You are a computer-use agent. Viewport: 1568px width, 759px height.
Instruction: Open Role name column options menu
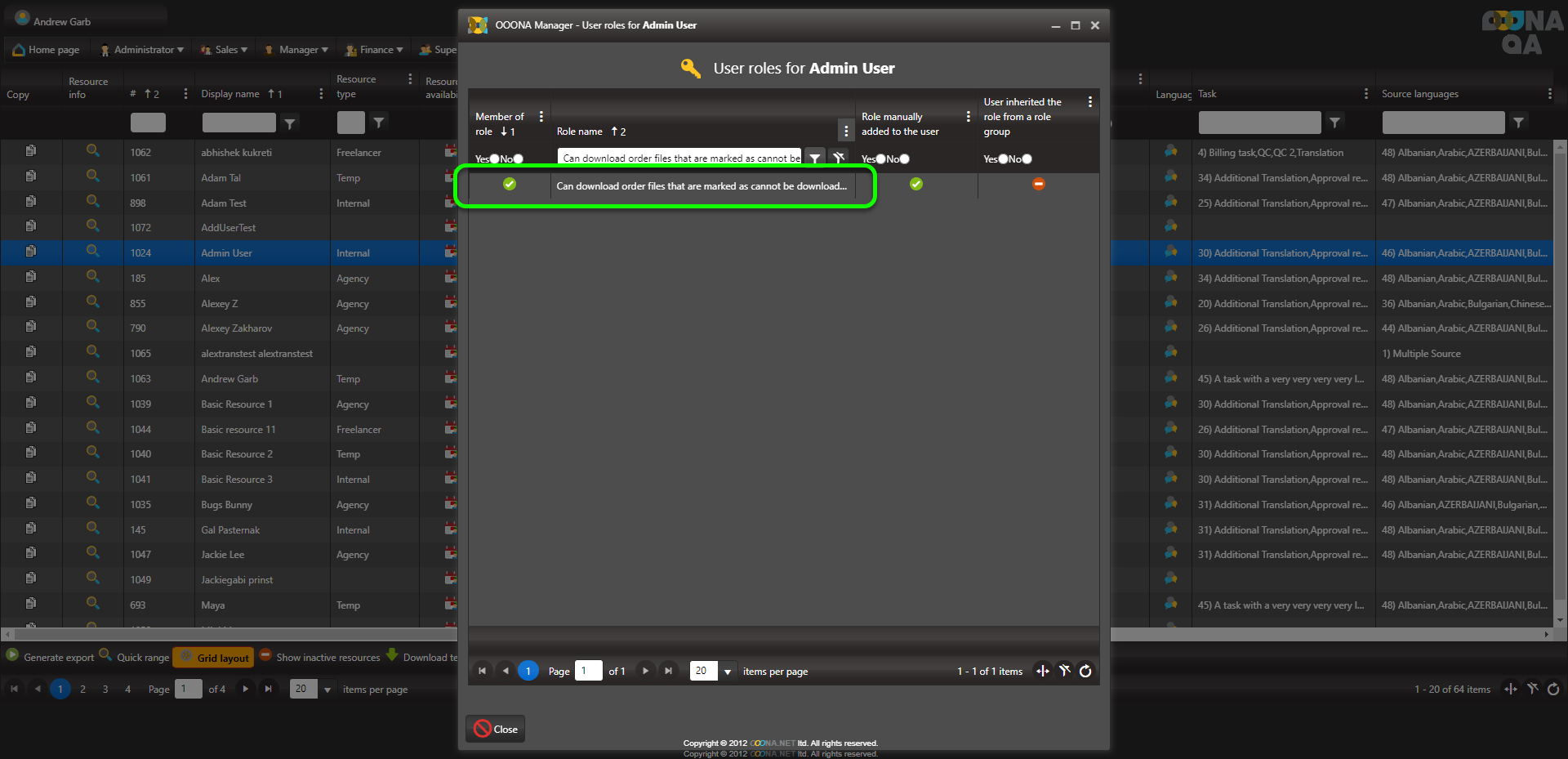[x=845, y=131]
